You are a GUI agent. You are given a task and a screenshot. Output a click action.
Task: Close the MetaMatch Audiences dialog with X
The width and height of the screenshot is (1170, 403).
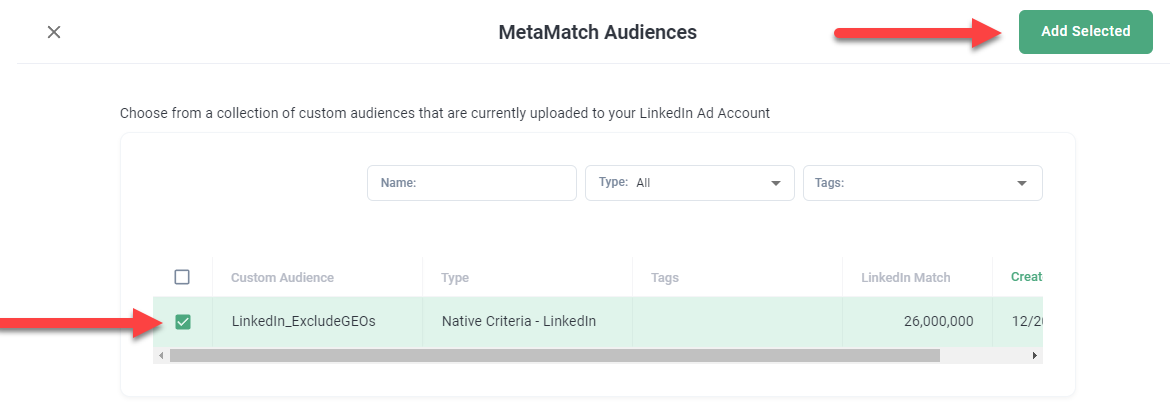pos(54,32)
